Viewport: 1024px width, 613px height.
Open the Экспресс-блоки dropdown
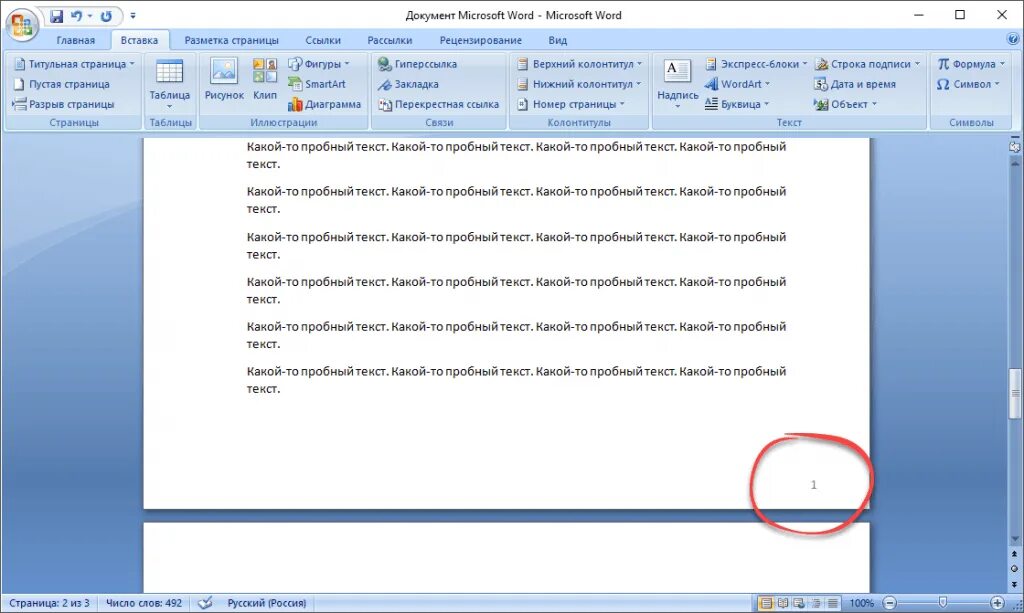(x=756, y=64)
